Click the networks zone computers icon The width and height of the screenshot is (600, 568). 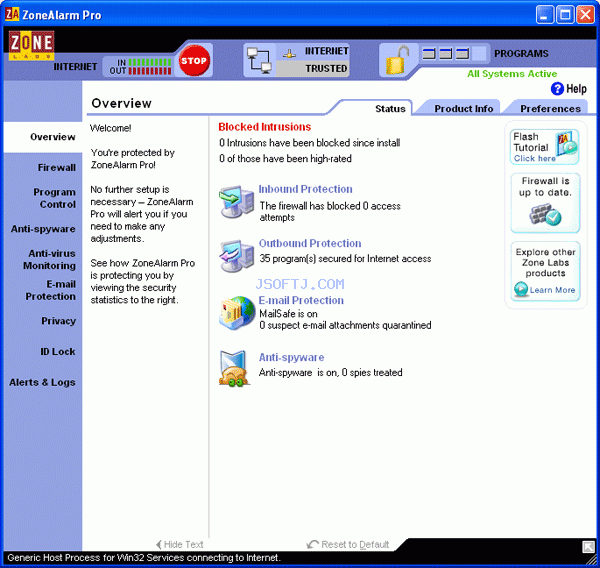[x=259, y=60]
